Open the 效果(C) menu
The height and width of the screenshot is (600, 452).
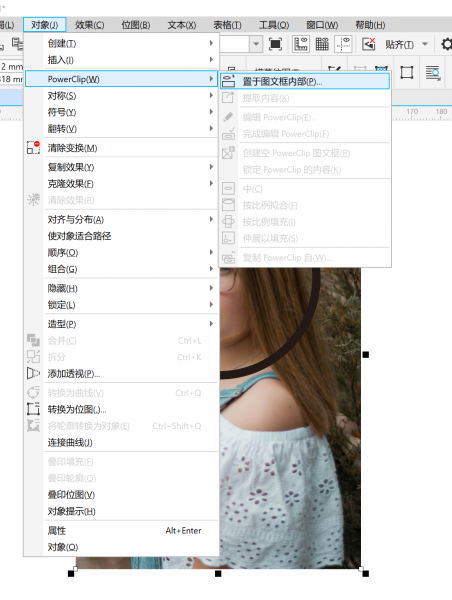[x=90, y=25]
